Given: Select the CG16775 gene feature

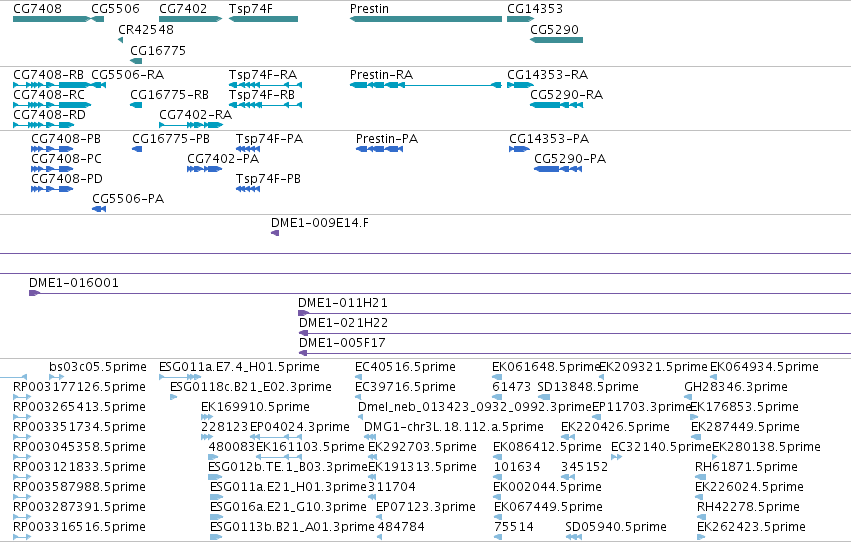Looking at the screenshot, I should pyautogui.click(x=136, y=61).
